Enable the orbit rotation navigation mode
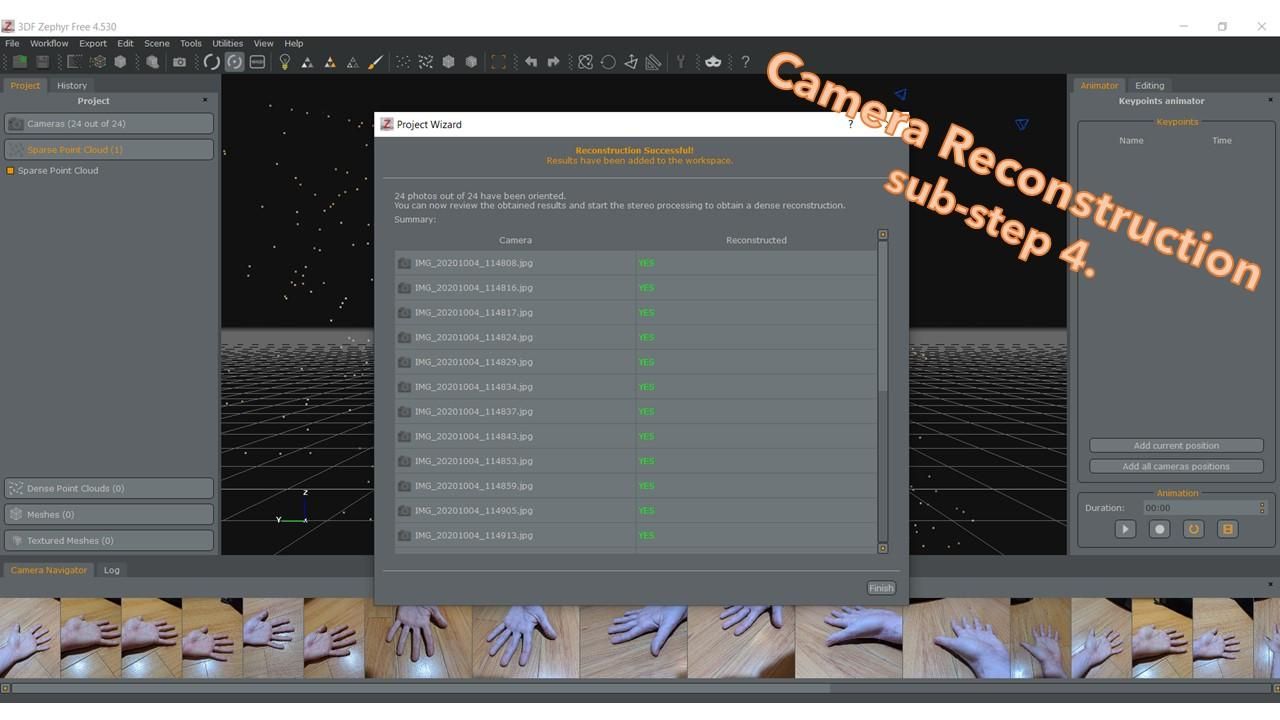 [x=235, y=61]
